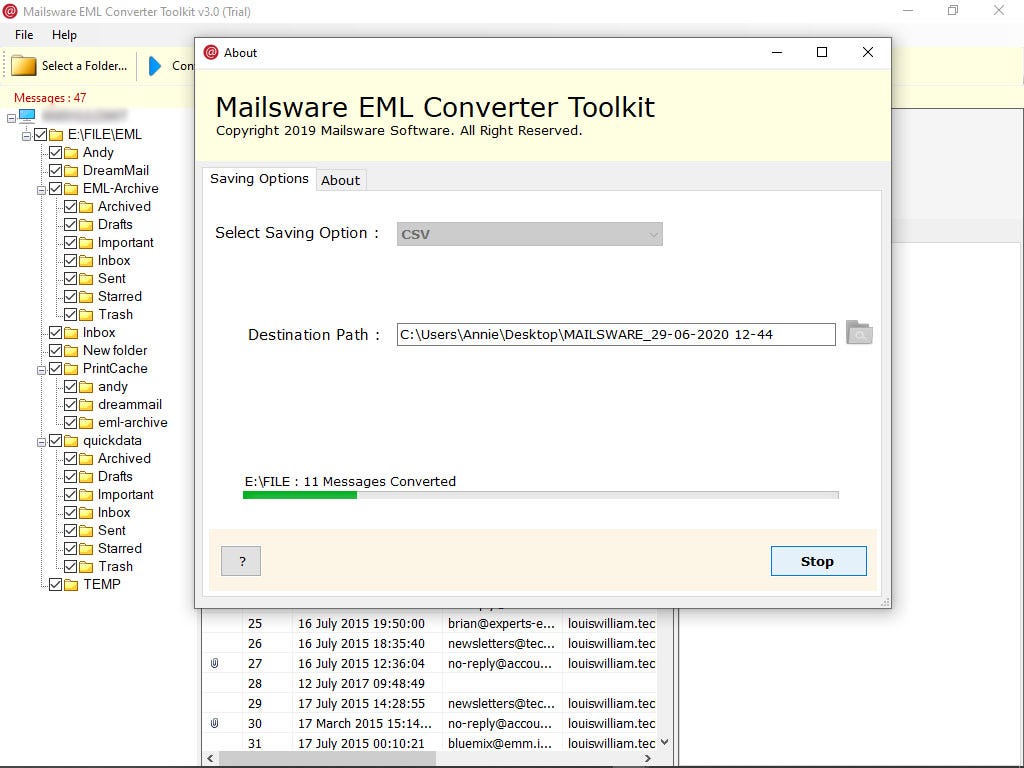The image size is (1024, 768).
Task: Click the blue Convert arrow icon
Action: click(x=151, y=66)
